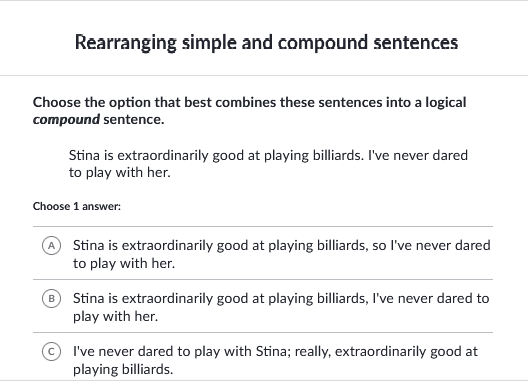Choose the answer using 'so I've never dared'
This screenshot has width=528, height=385.
[282, 254]
